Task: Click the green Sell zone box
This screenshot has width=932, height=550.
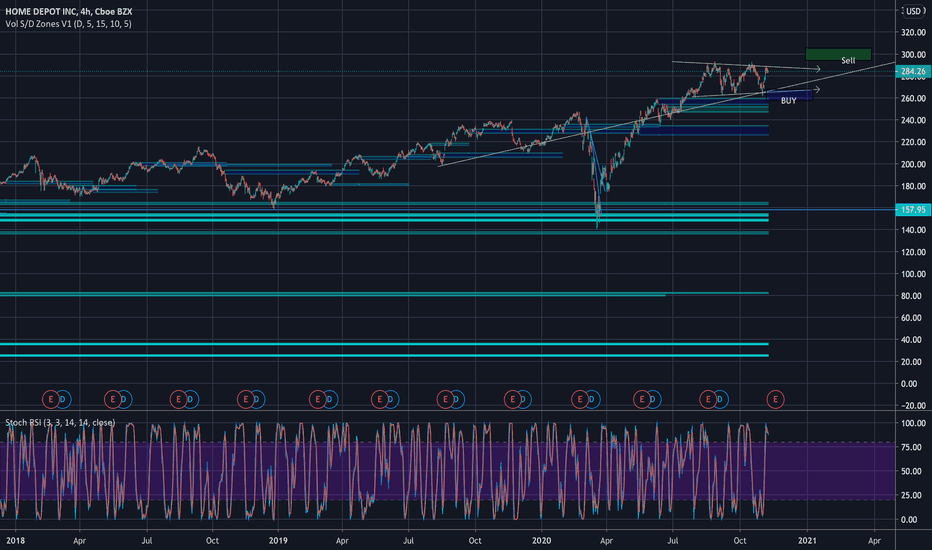Action: pyautogui.click(x=838, y=55)
